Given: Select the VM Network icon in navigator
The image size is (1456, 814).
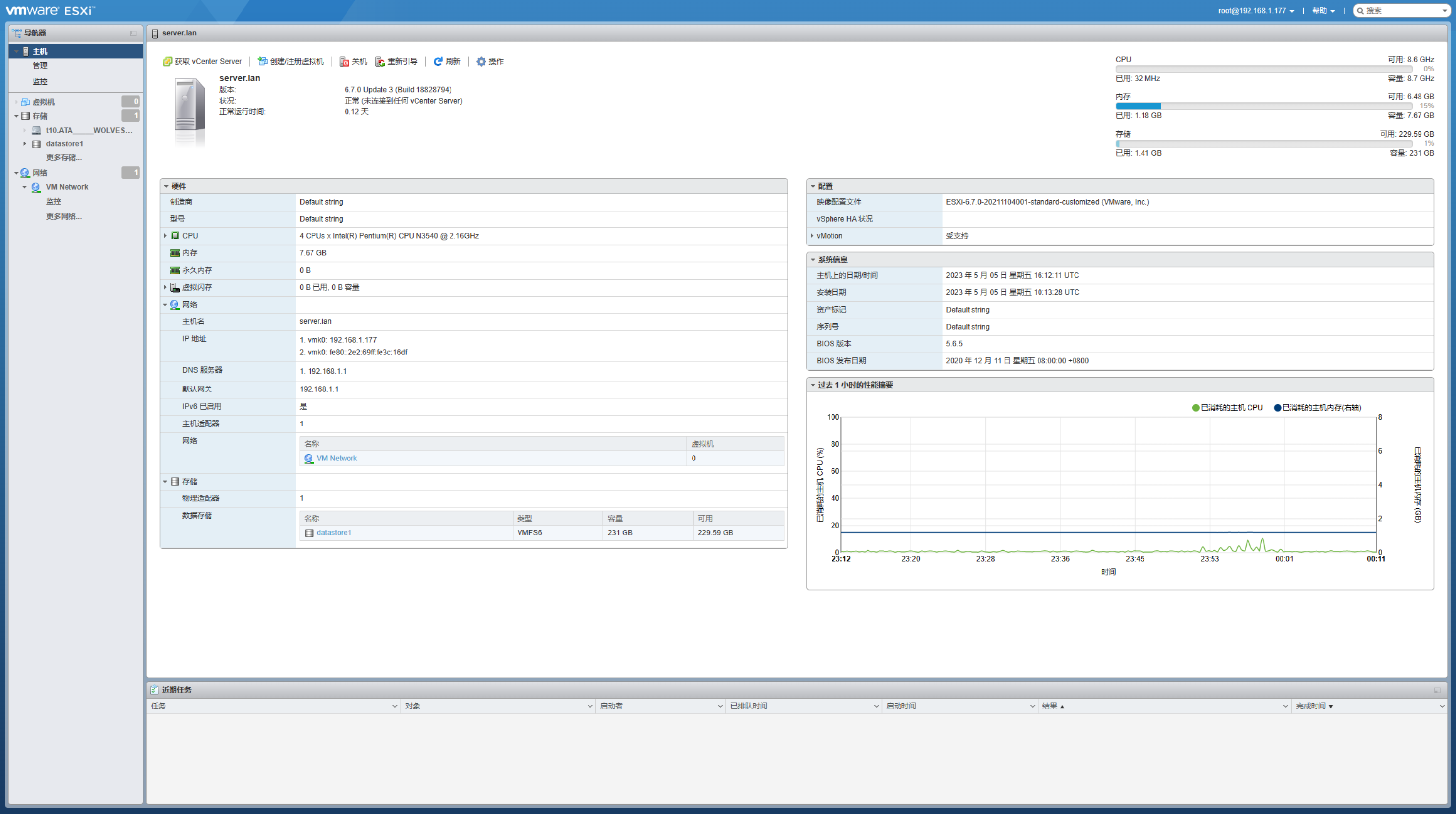Looking at the screenshot, I should pyautogui.click(x=35, y=186).
